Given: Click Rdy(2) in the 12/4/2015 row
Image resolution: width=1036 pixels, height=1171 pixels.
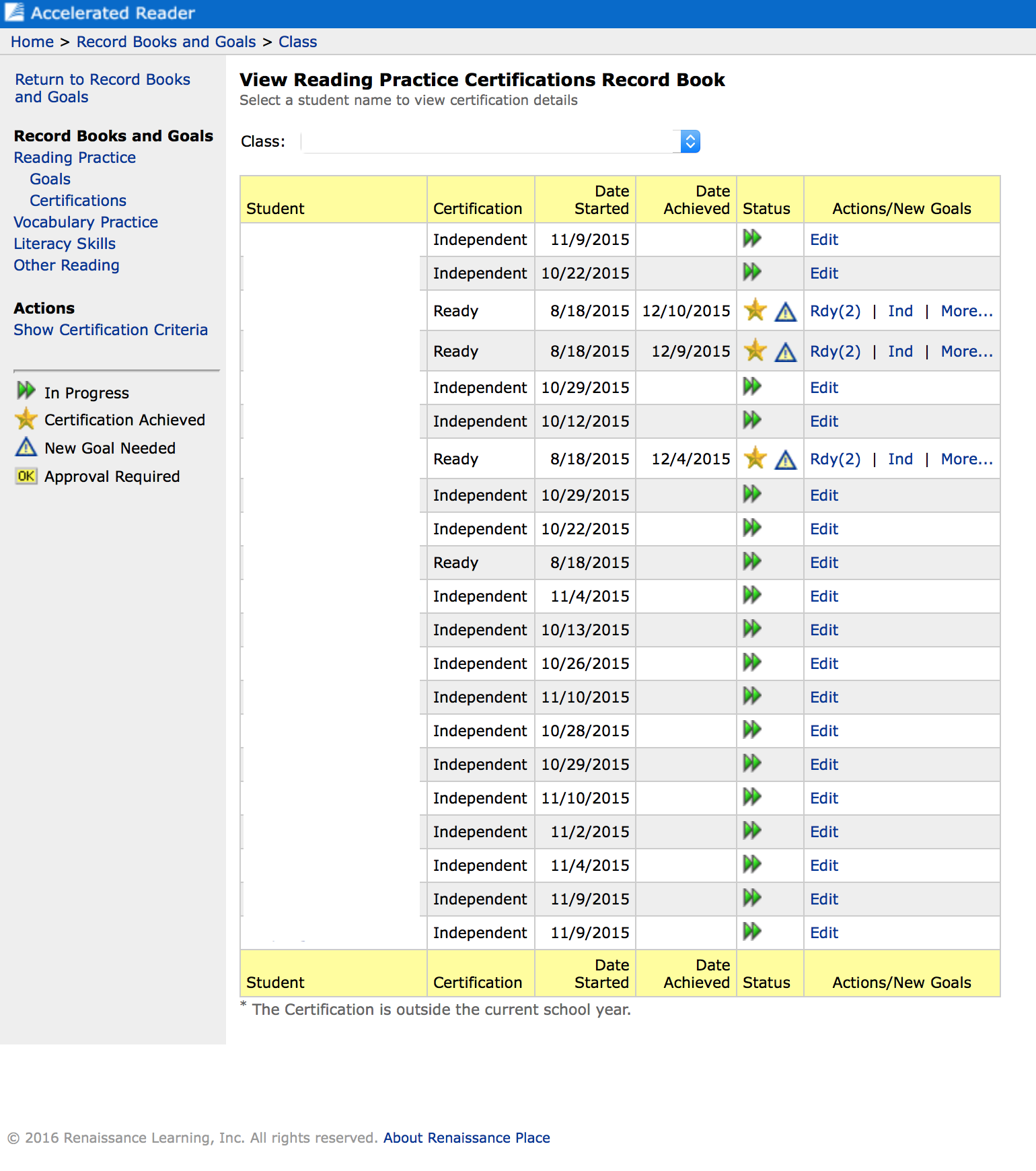Looking at the screenshot, I should pyautogui.click(x=836, y=459).
